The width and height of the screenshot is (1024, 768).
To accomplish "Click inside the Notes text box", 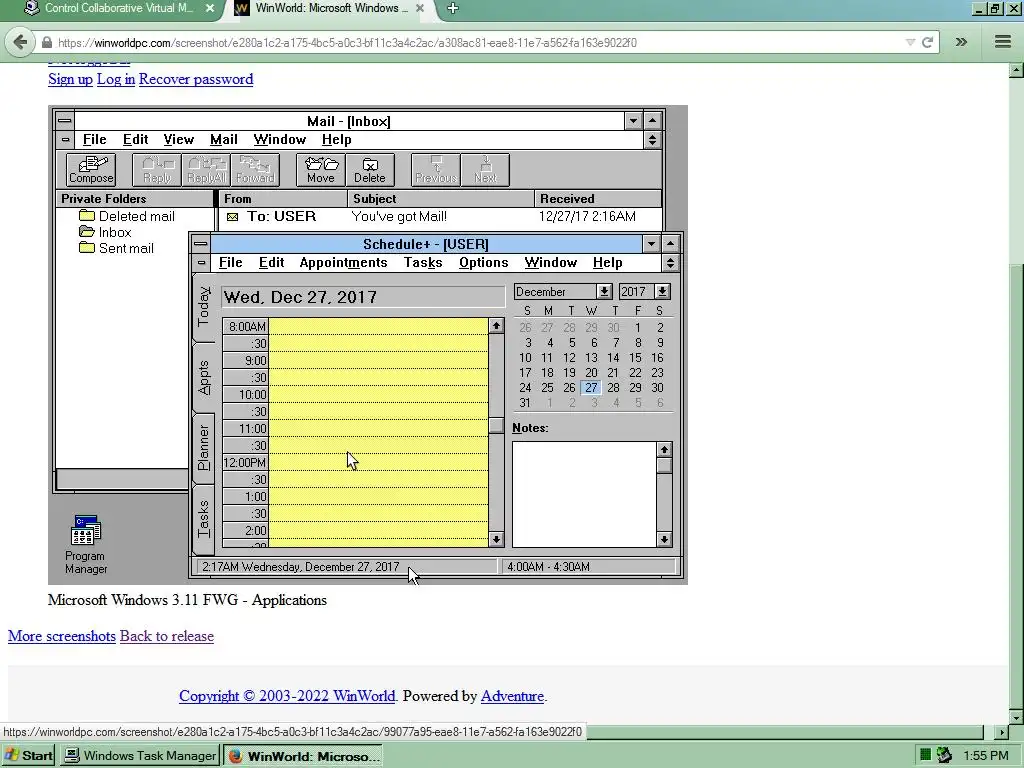I will pyautogui.click(x=584, y=494).
